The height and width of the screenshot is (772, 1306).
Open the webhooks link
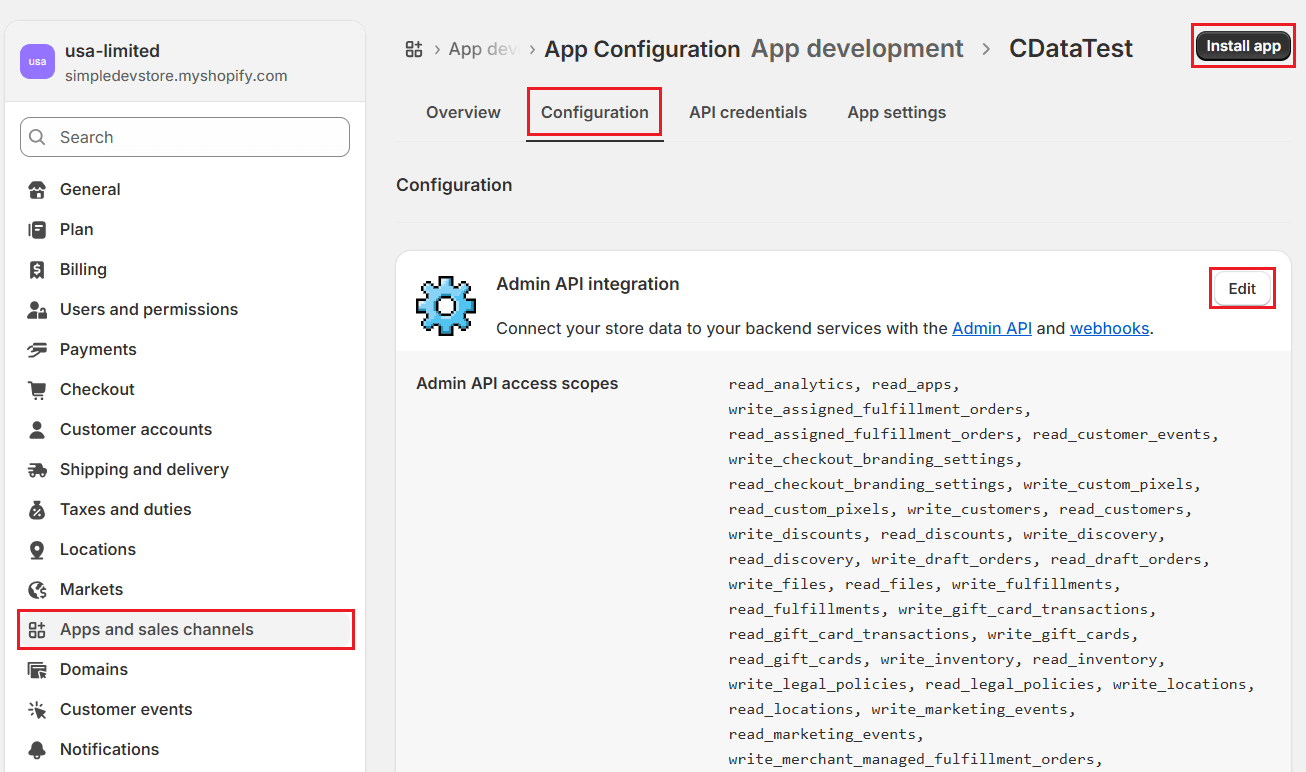(1109, 328)
